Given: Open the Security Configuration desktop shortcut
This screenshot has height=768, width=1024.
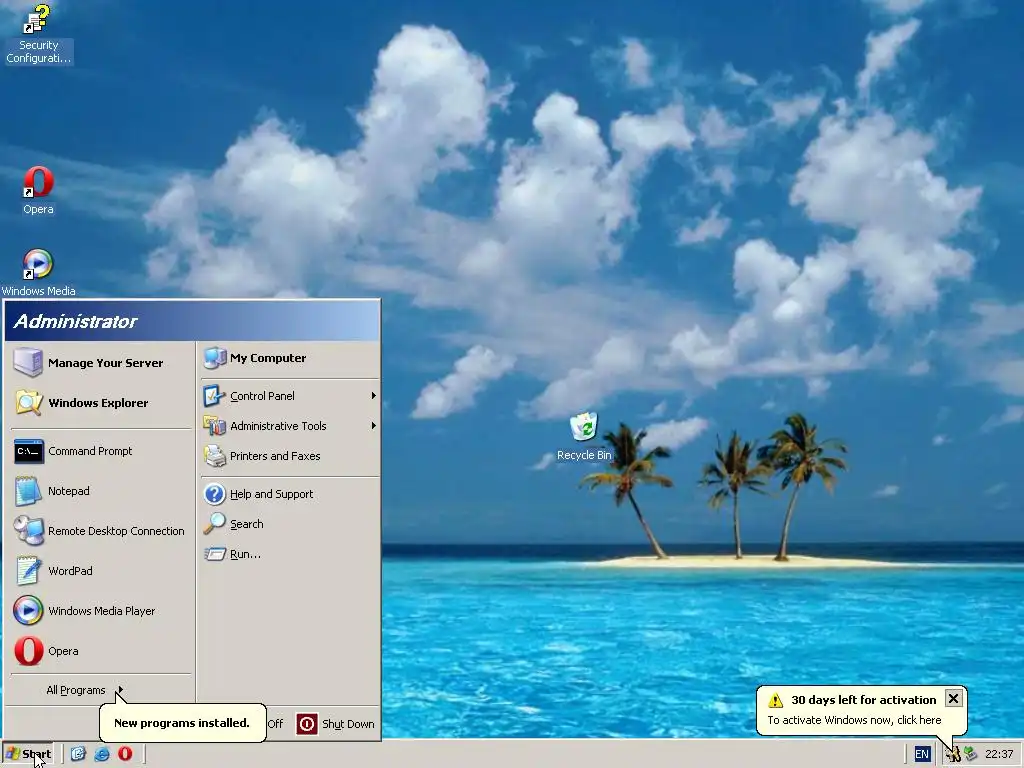Looking at the screenshot, I should (x=38, y=33).
